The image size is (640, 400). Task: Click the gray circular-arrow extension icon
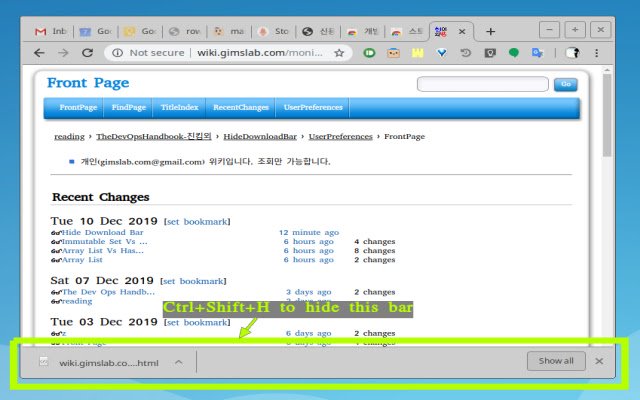click(466, 53)
